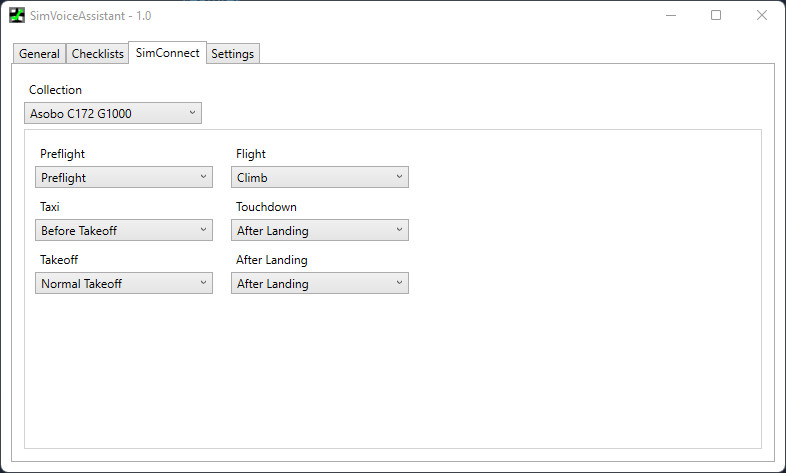The image size is (786, 473).
Task: Open the Flight dropdown set to Climb
Action: tap(319, 177)
